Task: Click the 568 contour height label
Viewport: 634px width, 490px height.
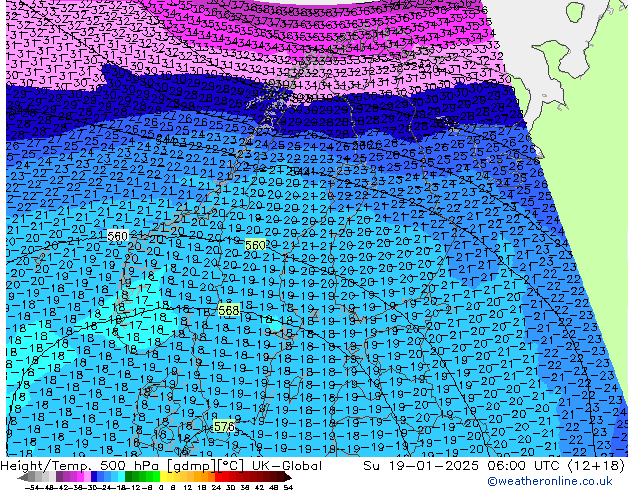Action: click(x=229, y=310)
